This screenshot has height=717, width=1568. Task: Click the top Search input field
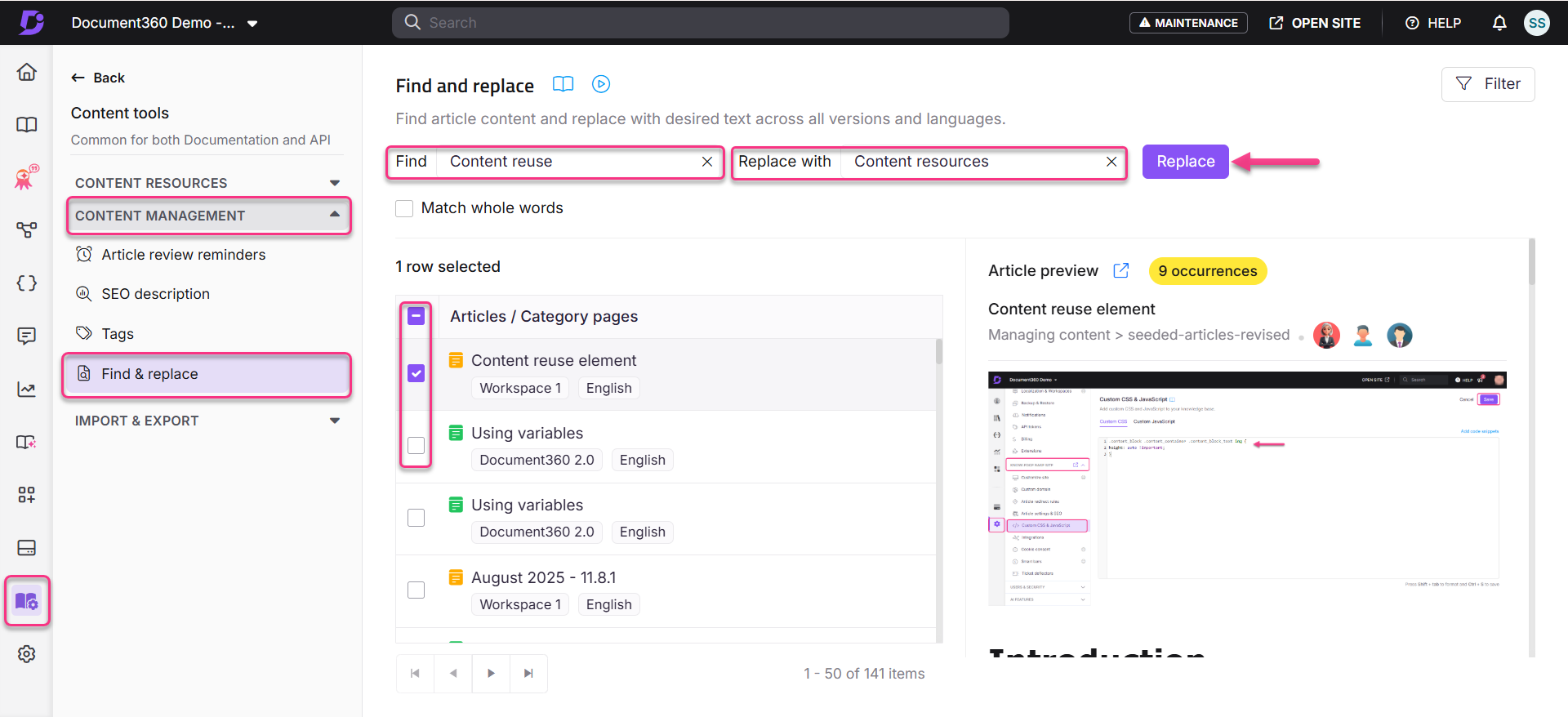coord(701,23)
